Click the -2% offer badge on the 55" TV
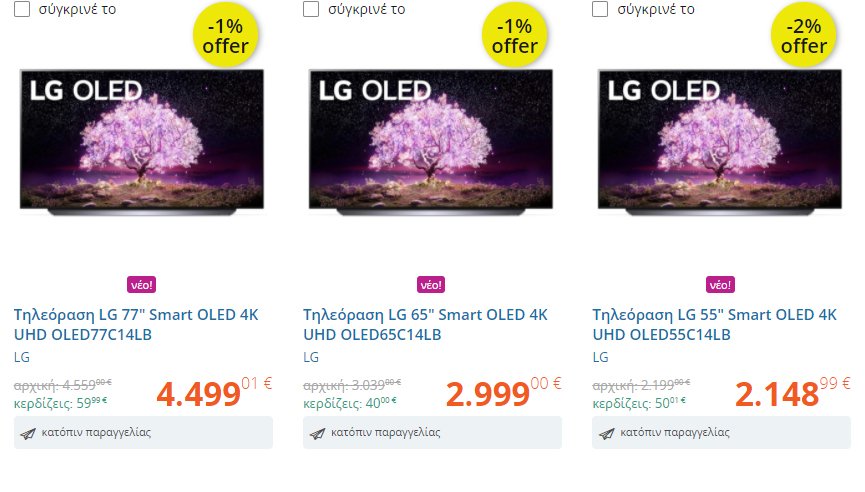Viewport: 865px width, 492px height. click(804, 35)
